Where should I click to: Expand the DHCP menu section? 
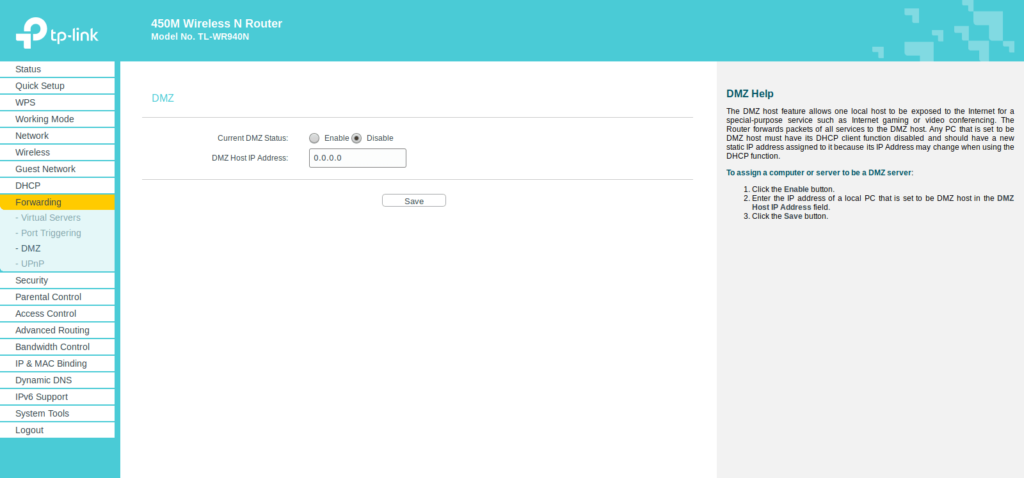(28, 186)
